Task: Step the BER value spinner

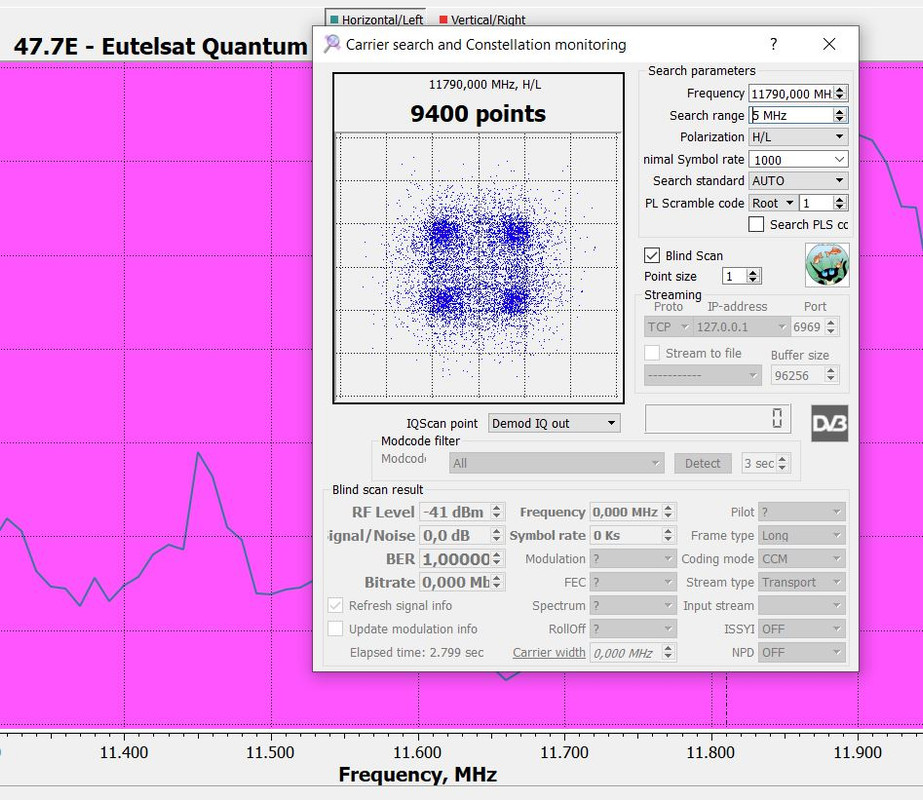Action: tap(497, 559)
